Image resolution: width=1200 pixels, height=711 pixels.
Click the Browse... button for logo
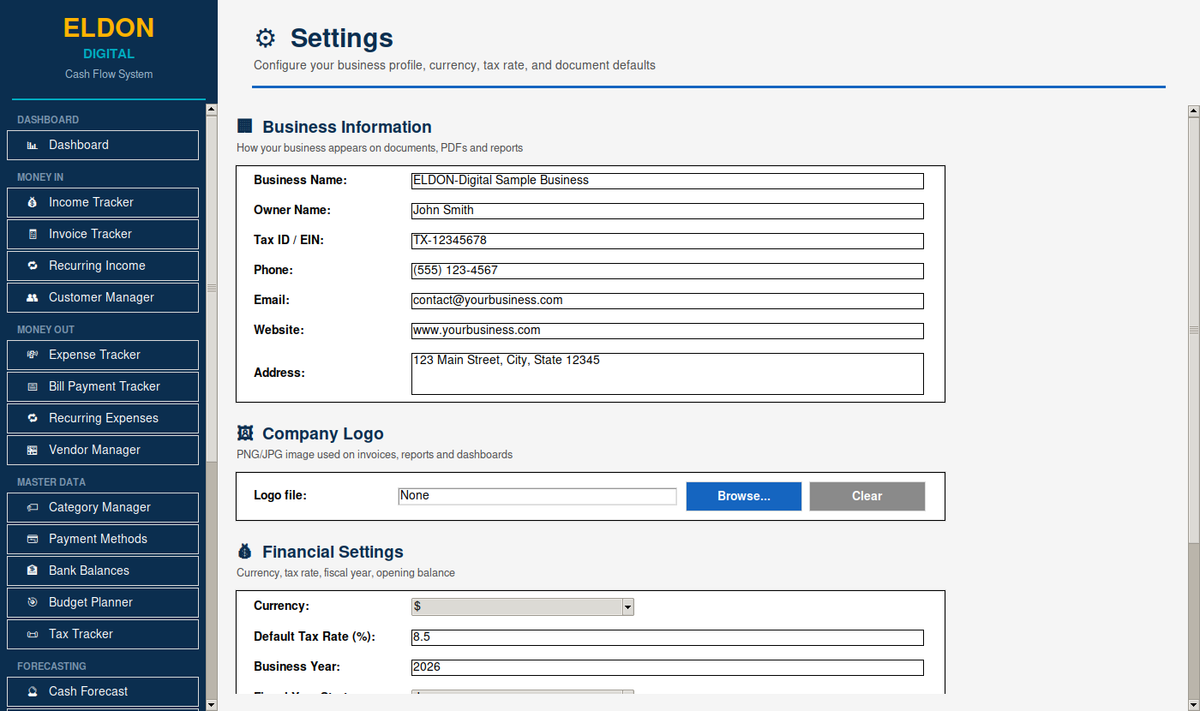744,496
